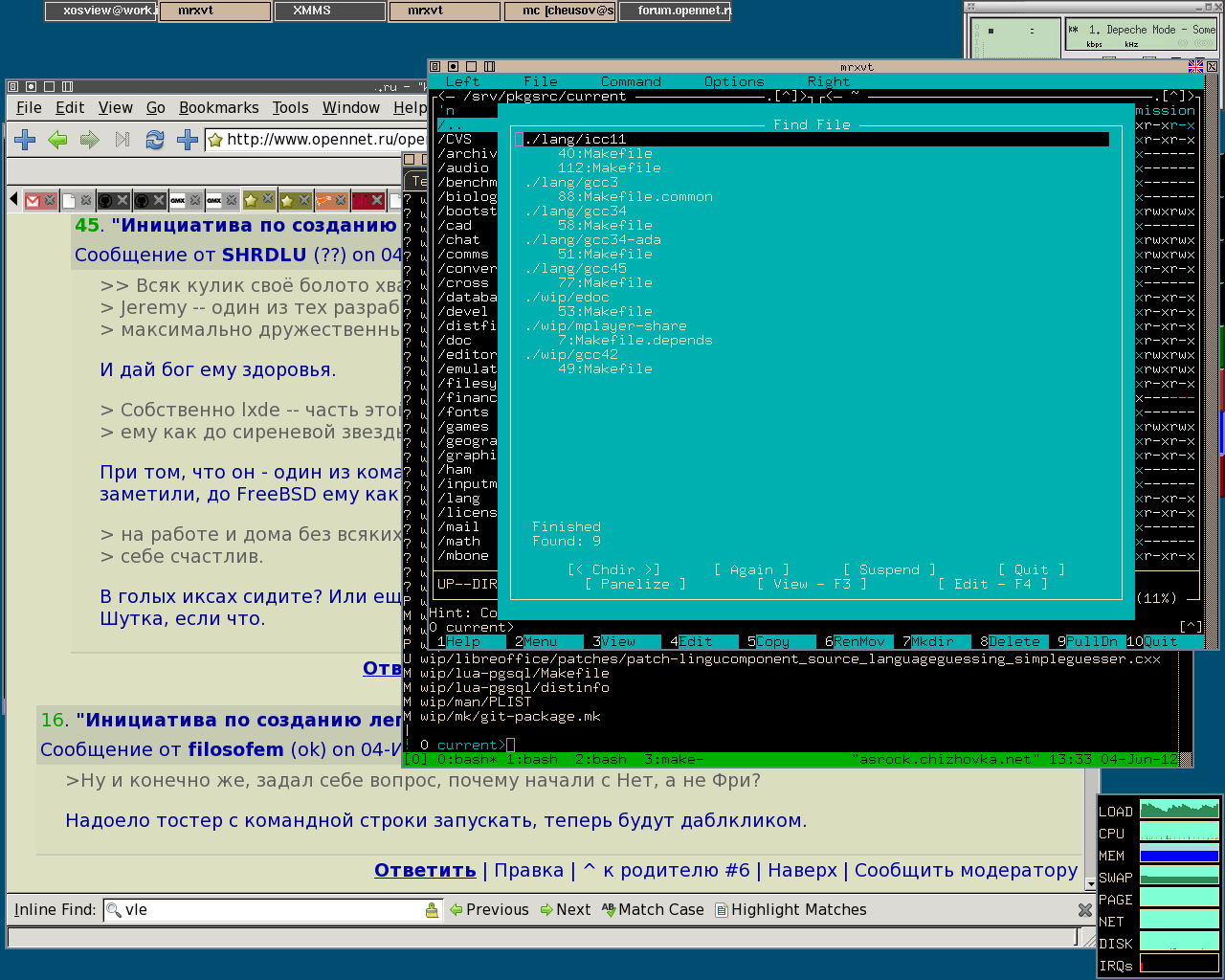The image size is (1225, 980).
Task: Click the Panelize button in Find File
Action: tap(635, 584)
